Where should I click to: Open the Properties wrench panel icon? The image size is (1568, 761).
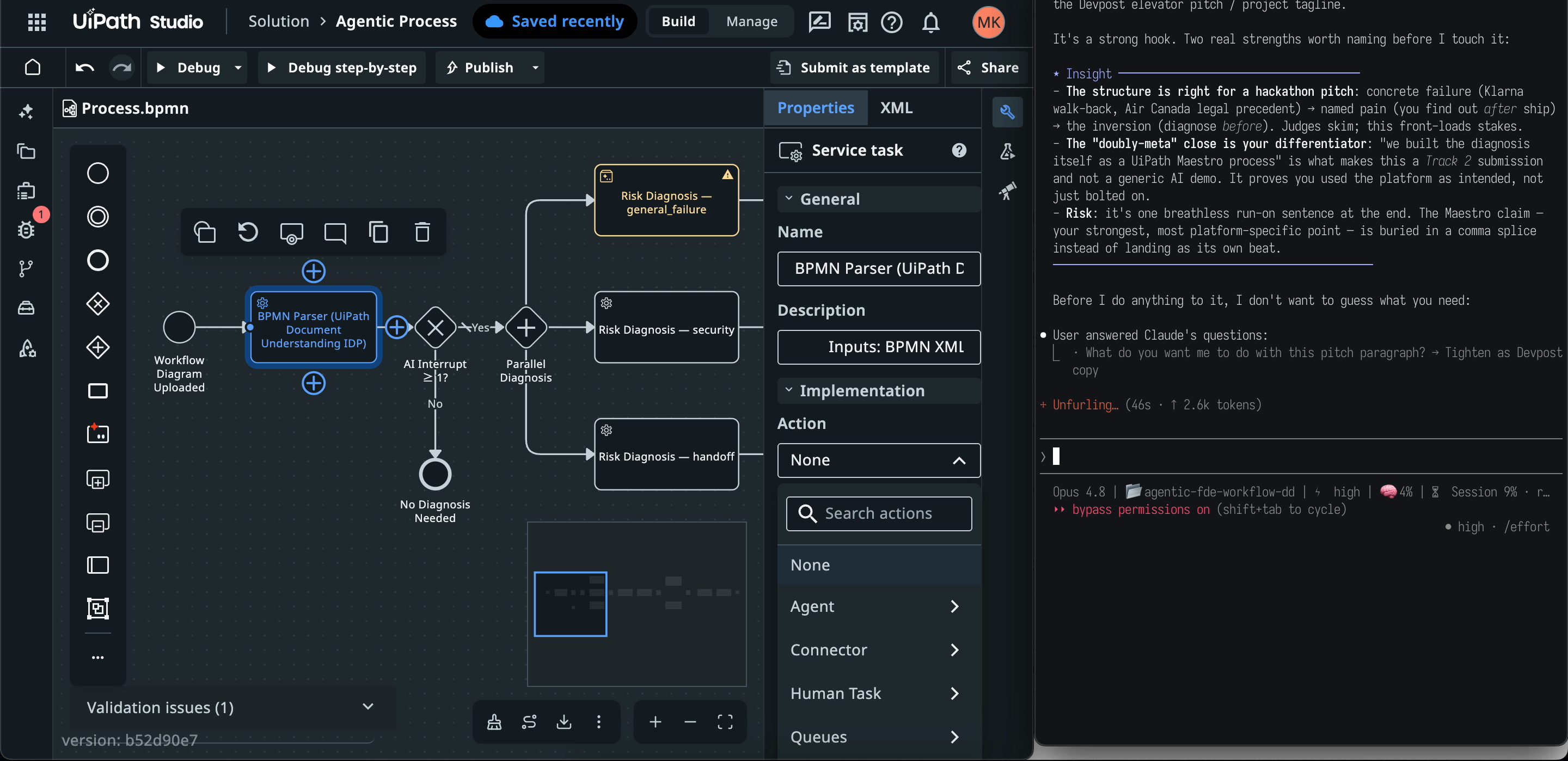click(x=1007, y=112)
